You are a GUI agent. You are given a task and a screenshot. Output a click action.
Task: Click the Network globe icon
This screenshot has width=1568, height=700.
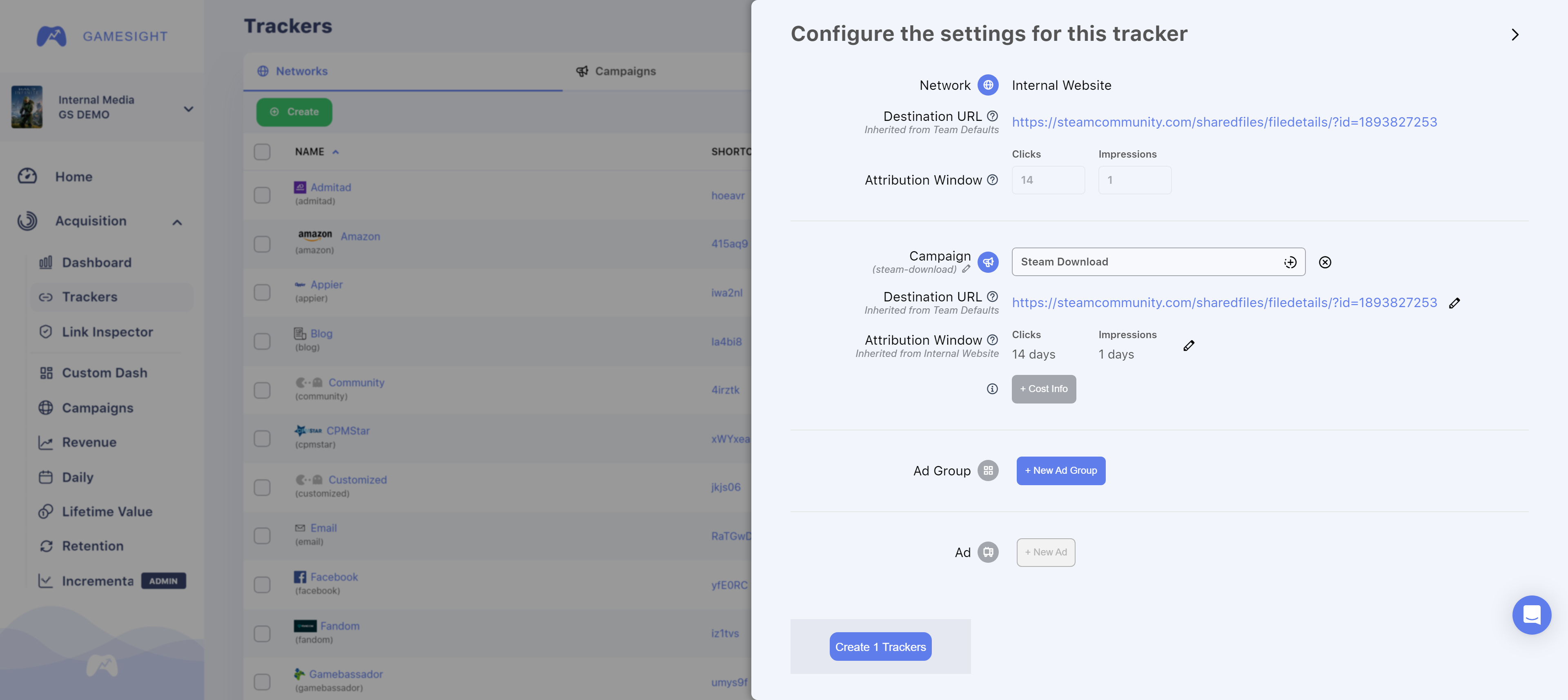pyautogui.click(x=987, y=85)
